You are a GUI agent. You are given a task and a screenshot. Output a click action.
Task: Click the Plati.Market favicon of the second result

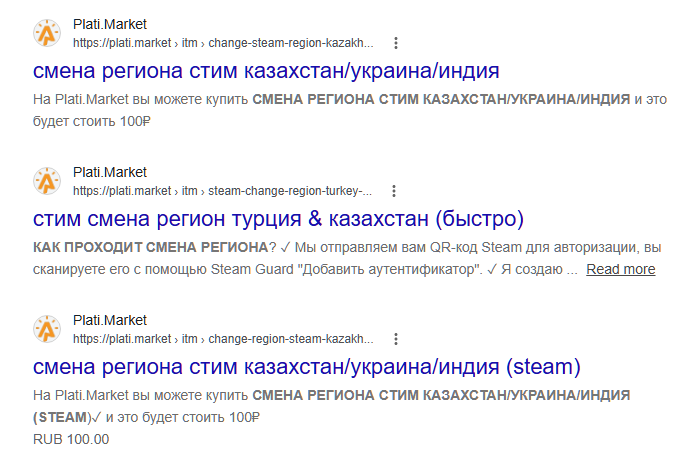[47, 181]
